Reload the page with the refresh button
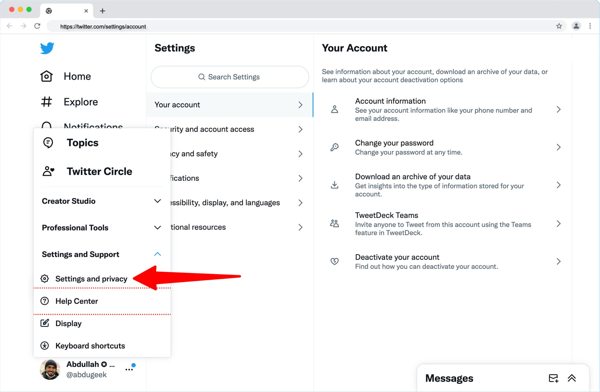 click(37, 26)
